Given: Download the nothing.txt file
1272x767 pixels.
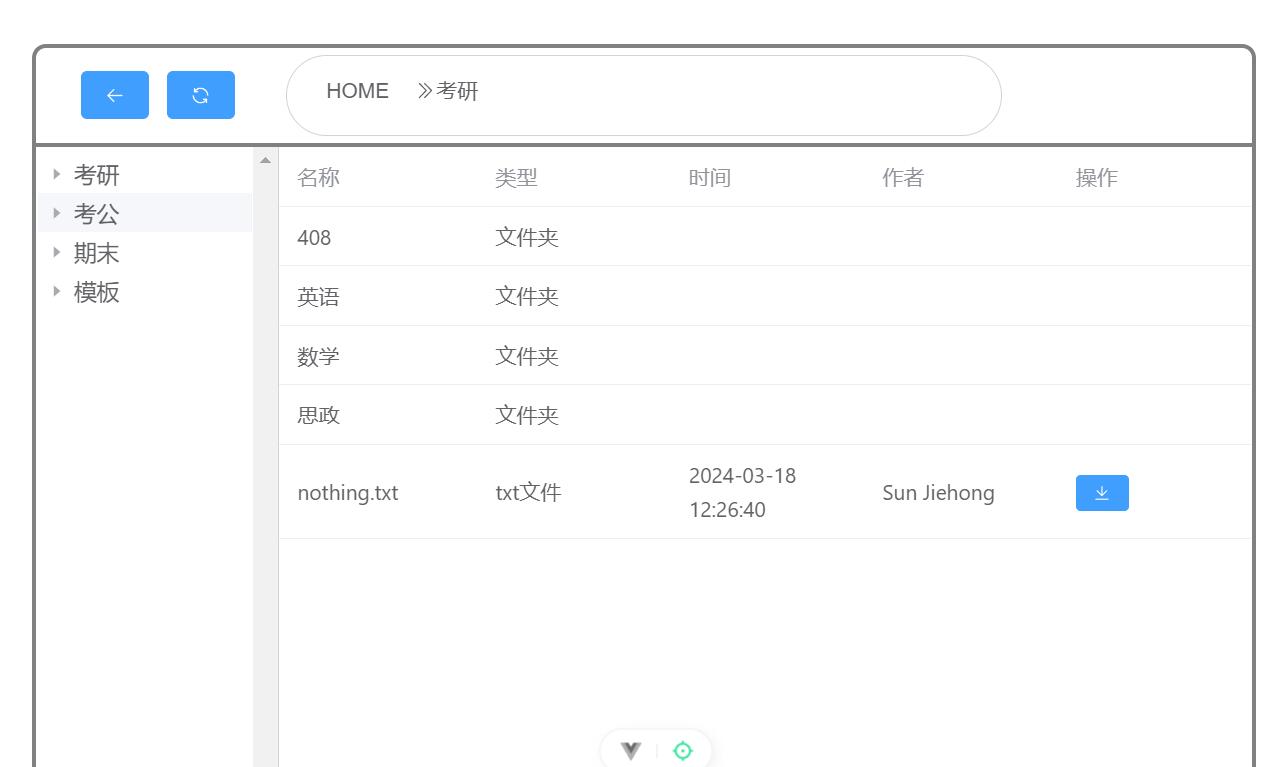Looking at the screenshot, I should click(1102, 493).
